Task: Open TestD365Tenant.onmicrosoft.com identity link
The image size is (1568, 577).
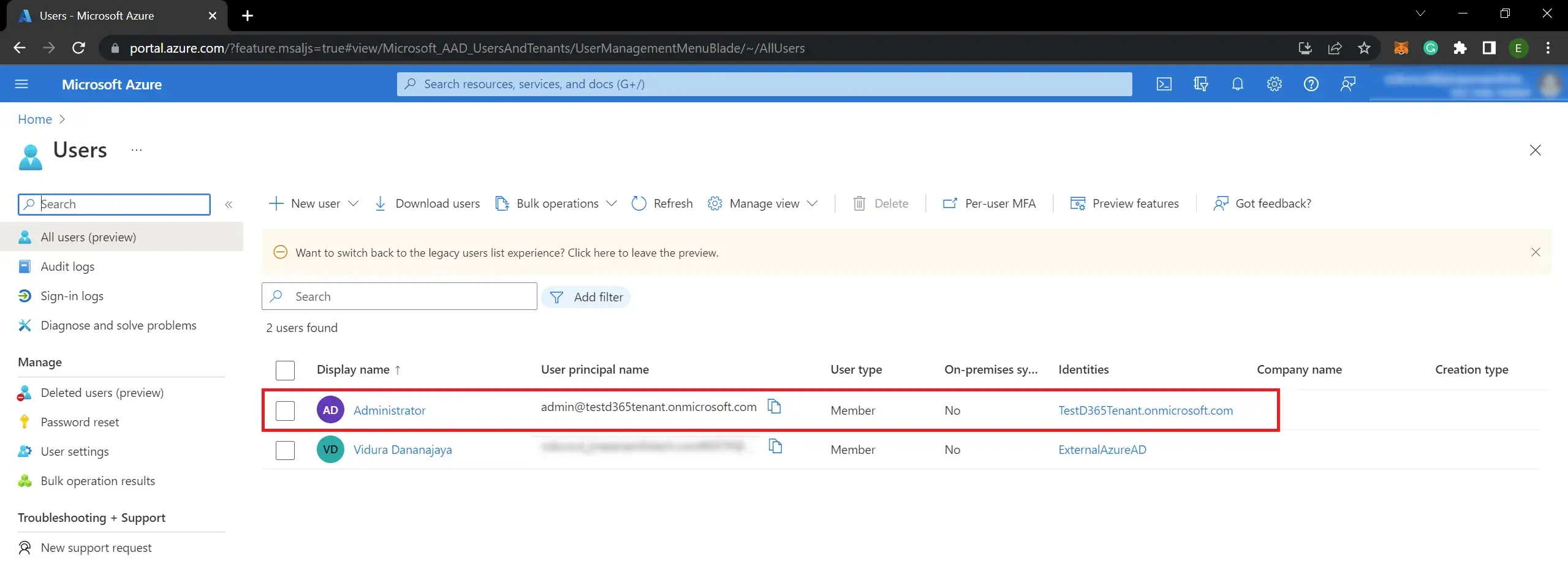Action: click(1145, 410)
